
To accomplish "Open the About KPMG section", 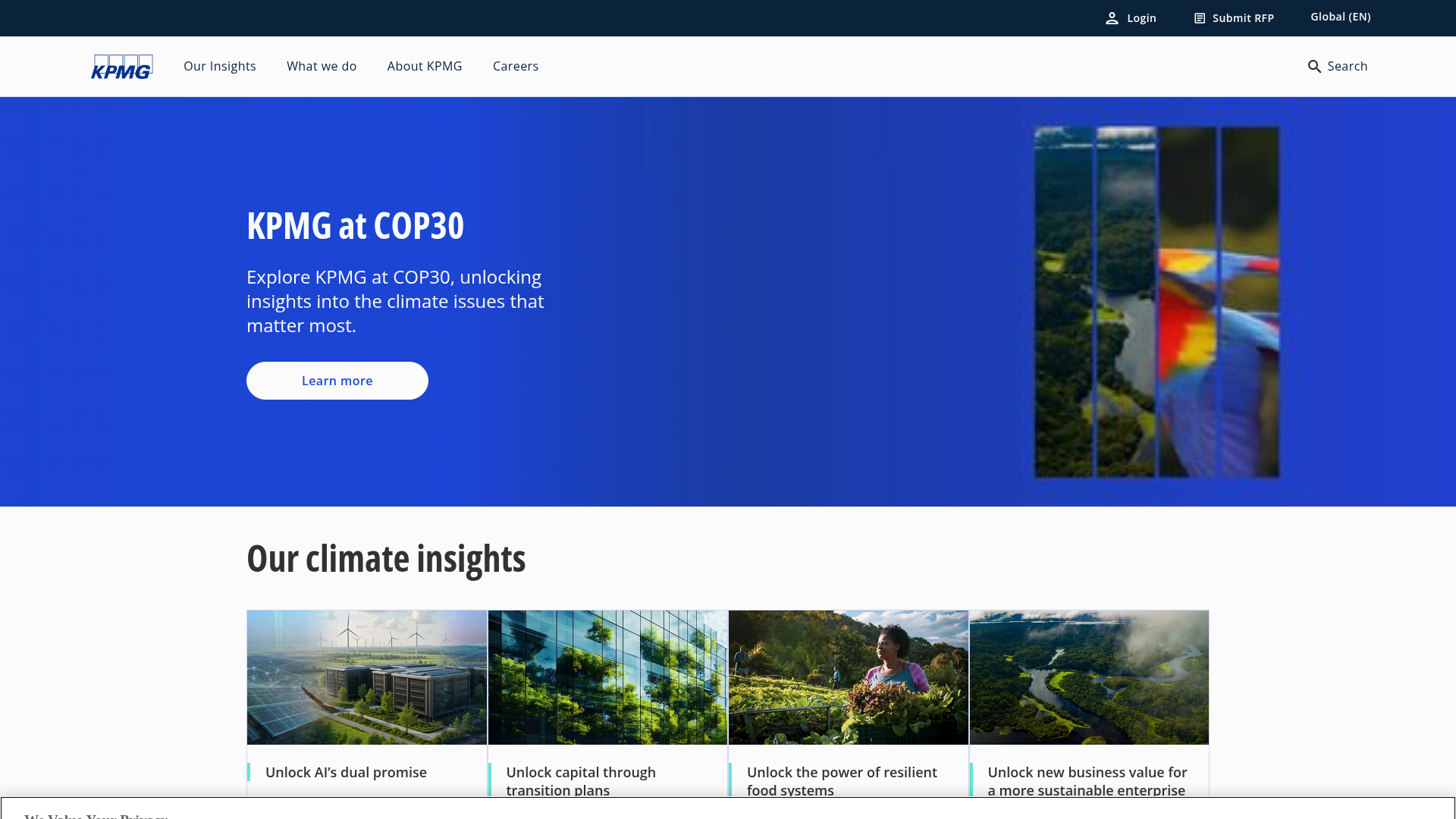I will (424, 66).
